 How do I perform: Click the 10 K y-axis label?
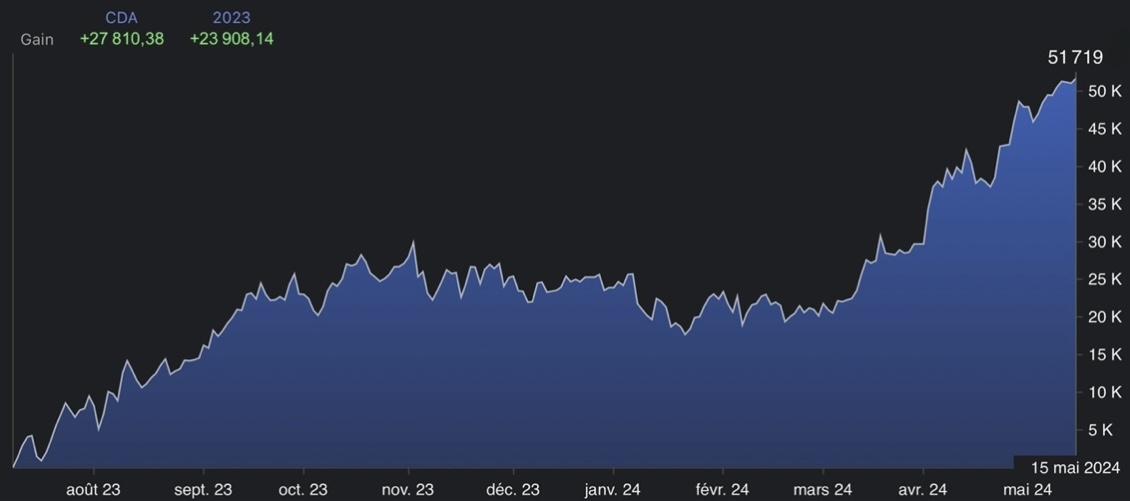[1105, 392]
